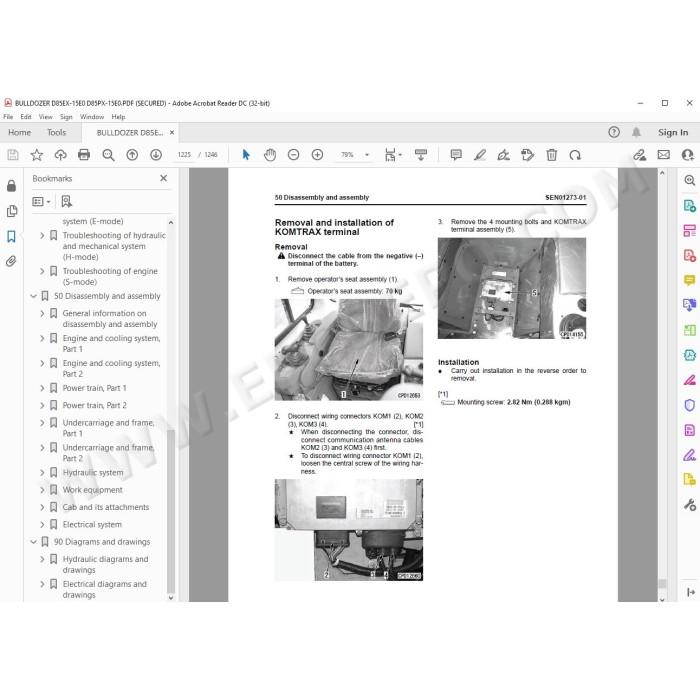Click the document vertical scrollbar thumb
The width and height of the screenshot is (700, 700).
tap(662, 583)
